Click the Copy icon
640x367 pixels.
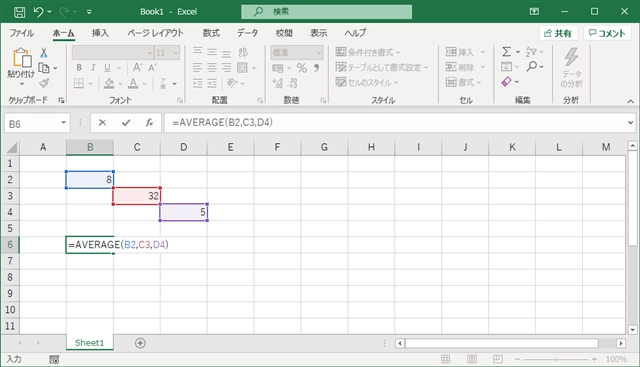[x=44, y=68]
